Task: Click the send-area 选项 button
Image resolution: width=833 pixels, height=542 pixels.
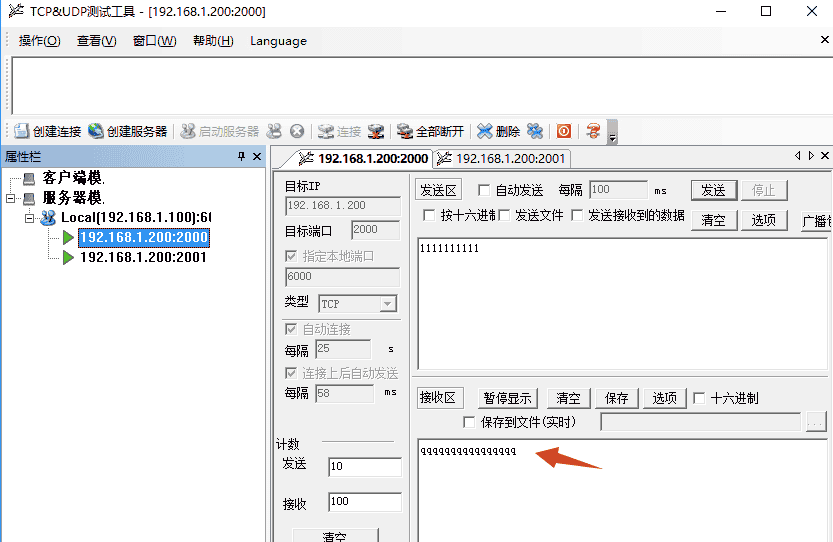Action: 763,220
